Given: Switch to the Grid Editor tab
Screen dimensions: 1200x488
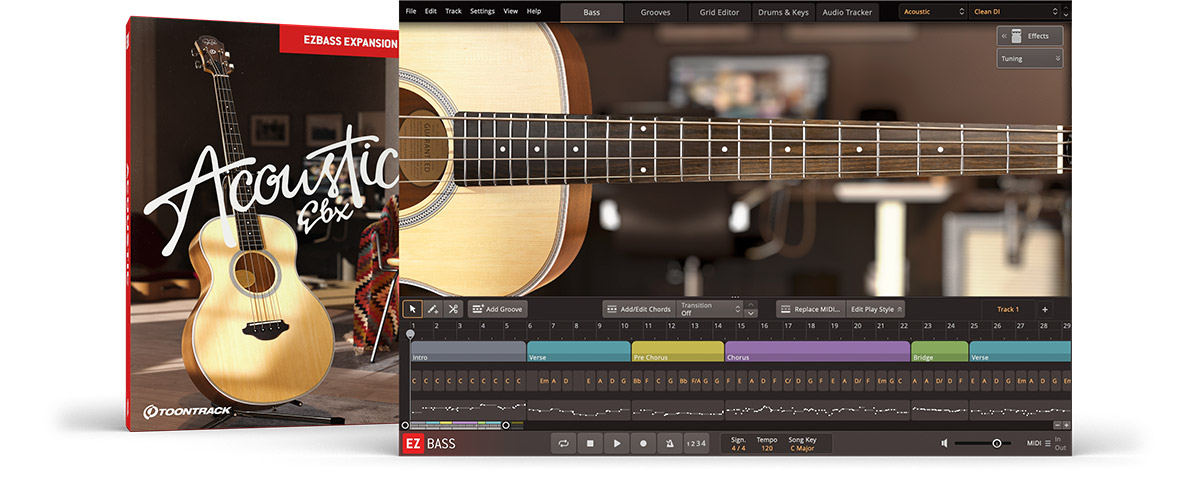Looking at the screenshot, I should coord(720,12).
